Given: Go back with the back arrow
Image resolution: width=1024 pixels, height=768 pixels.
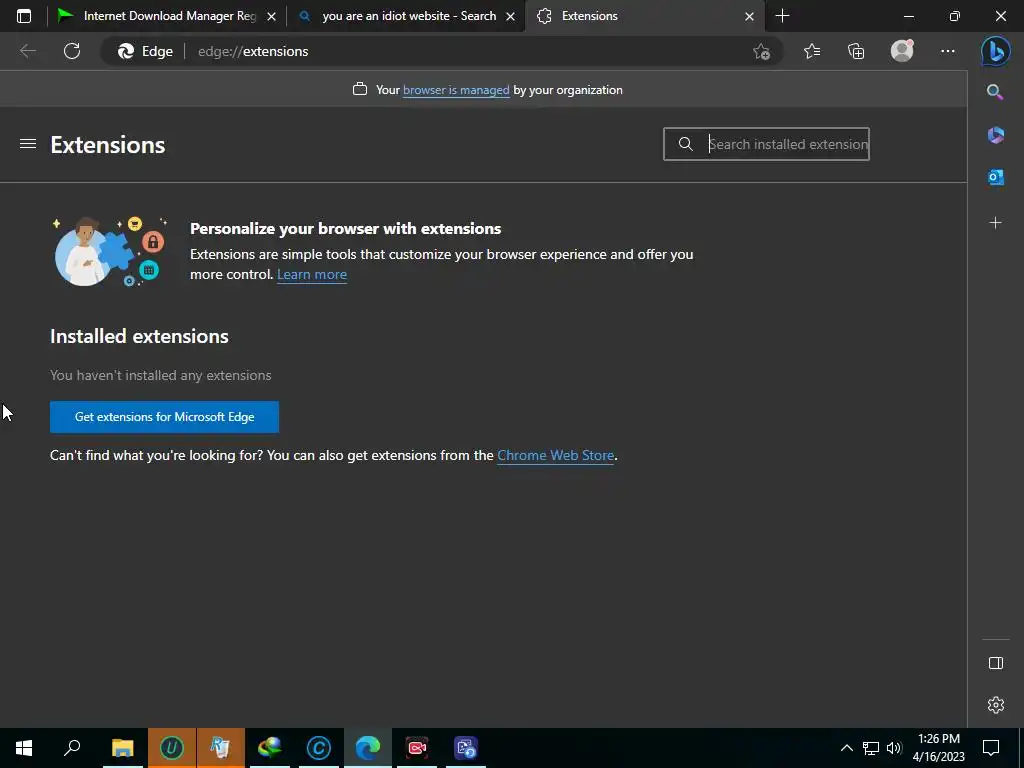Looking at the screenshot, I should pyautogui.click(x=28, y=51).
